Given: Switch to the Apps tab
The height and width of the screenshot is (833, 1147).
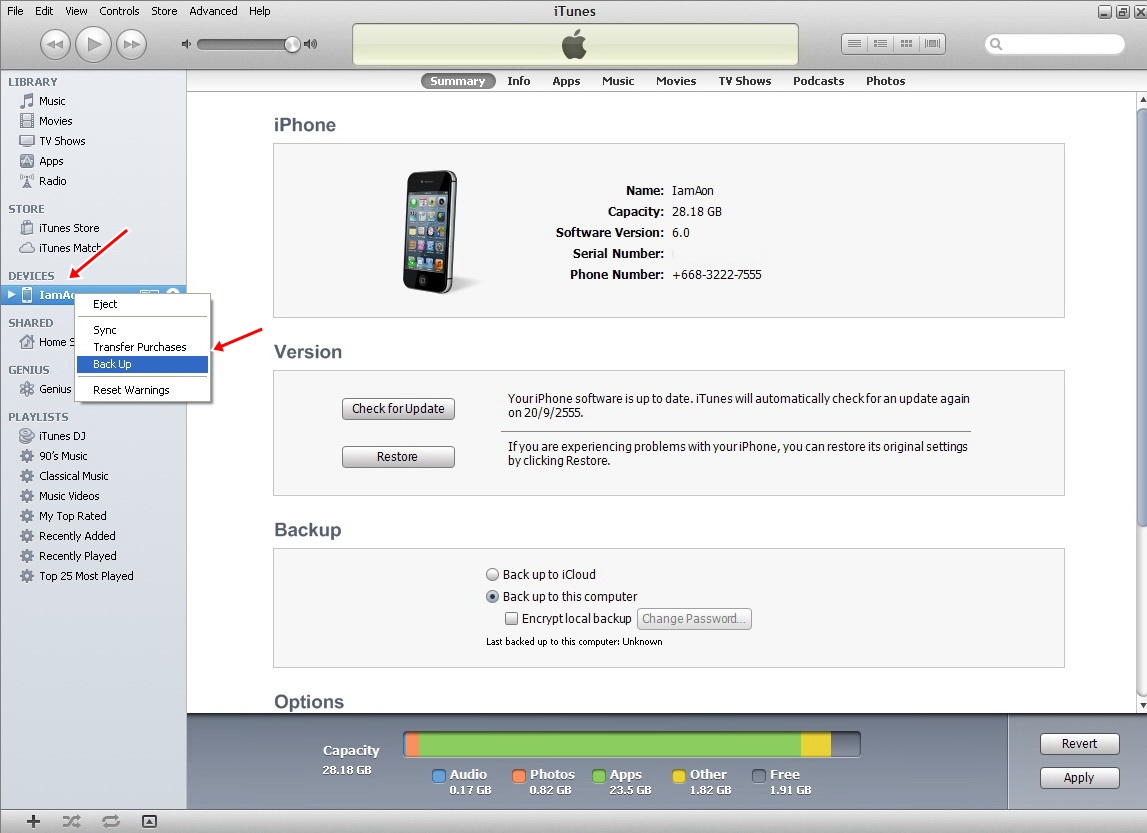Looking at the screenshot, I should [x=566, y=81].
